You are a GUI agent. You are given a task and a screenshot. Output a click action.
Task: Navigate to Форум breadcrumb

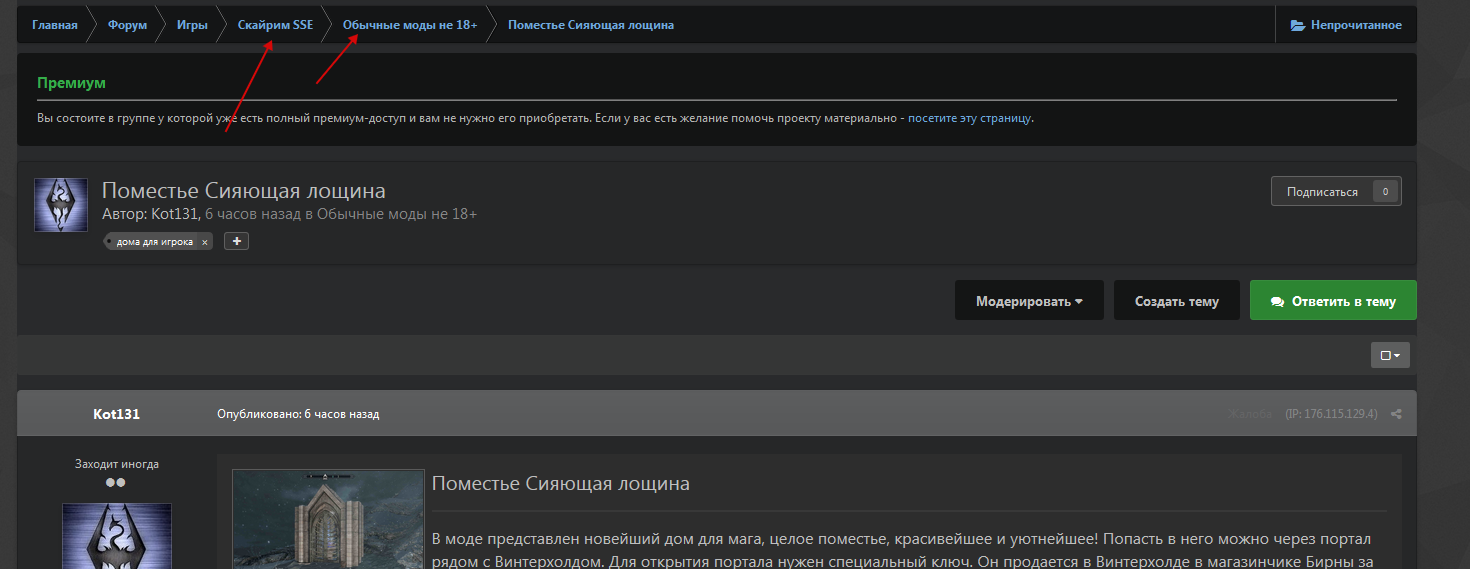[x=127, y=25]
